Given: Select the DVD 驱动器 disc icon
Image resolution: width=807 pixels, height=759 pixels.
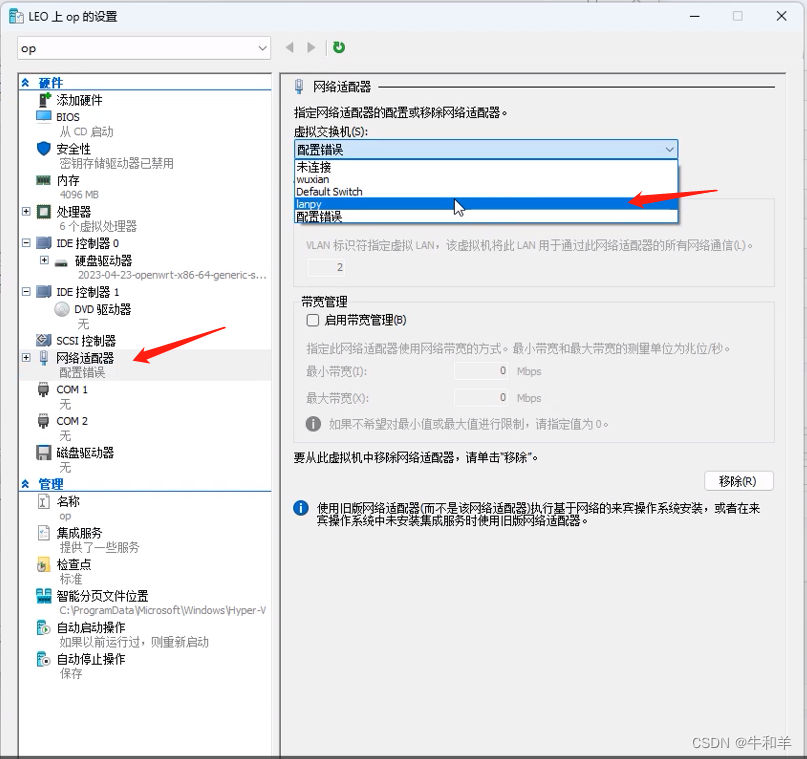Looking at the screenshot, I should point(62,309).
